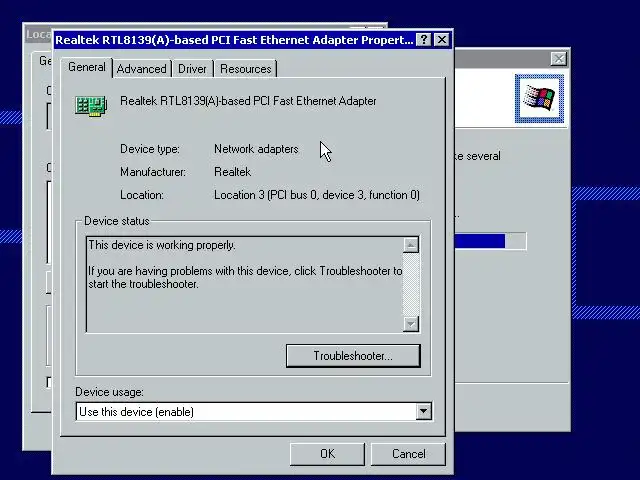Click the Realtek dialog title bar text
Screen dimensions: 640x480
coord(234,40)
